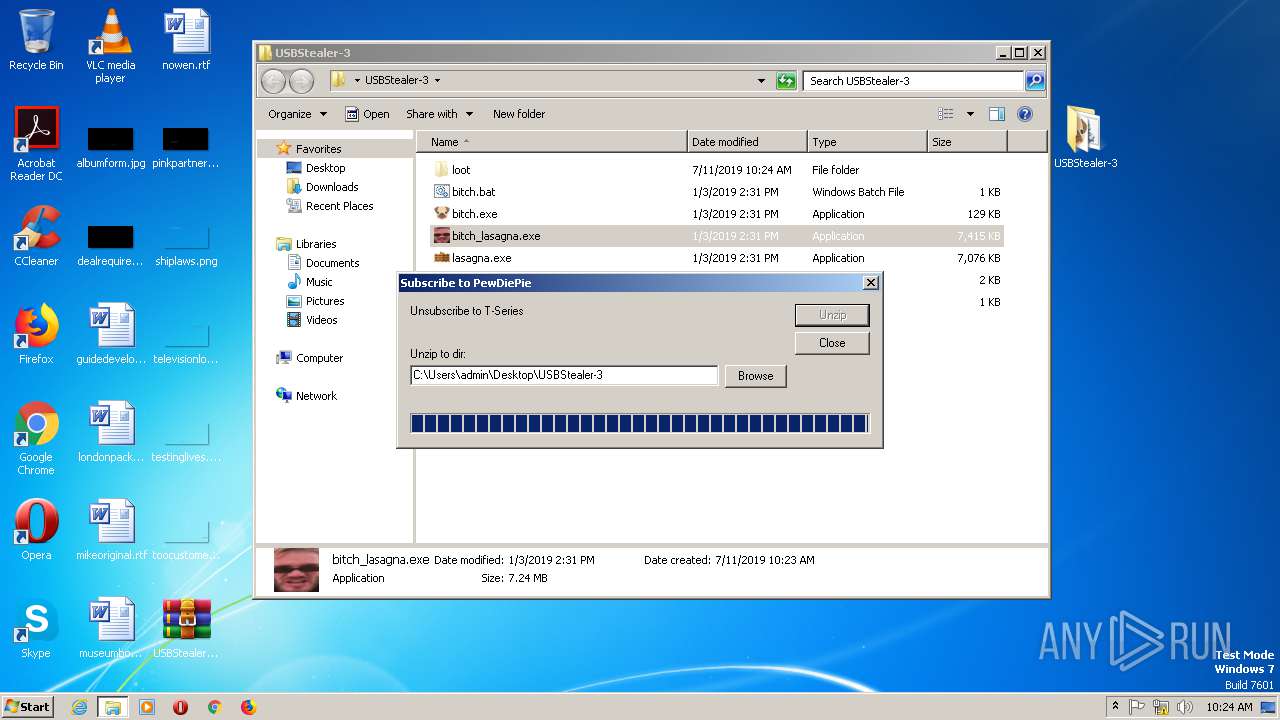Screen dimensions: 1280x720
Task: Open CCleaner desktop shortcut
Action: (x=36, y=236)
